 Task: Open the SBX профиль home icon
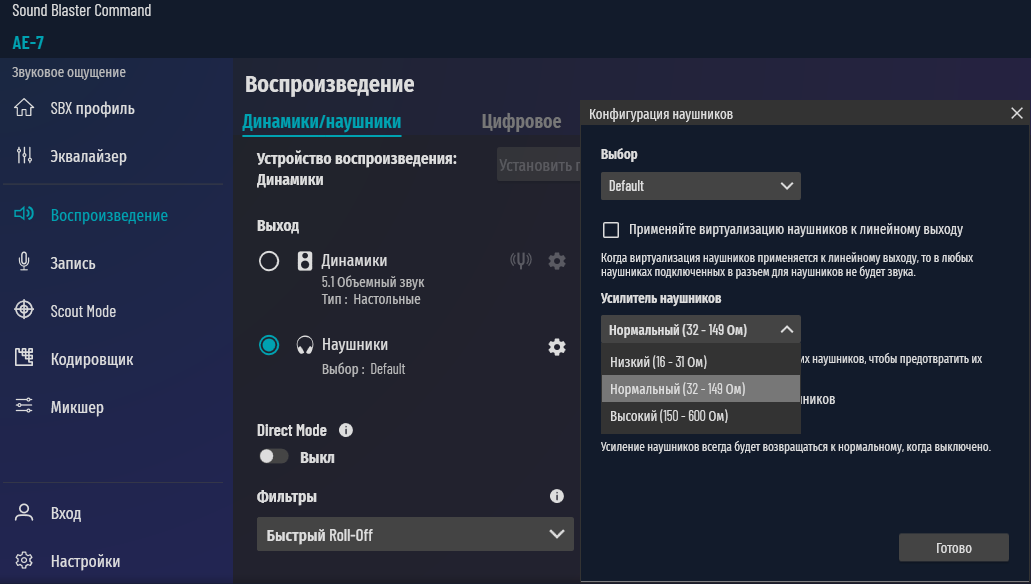(x=25, y=108)
